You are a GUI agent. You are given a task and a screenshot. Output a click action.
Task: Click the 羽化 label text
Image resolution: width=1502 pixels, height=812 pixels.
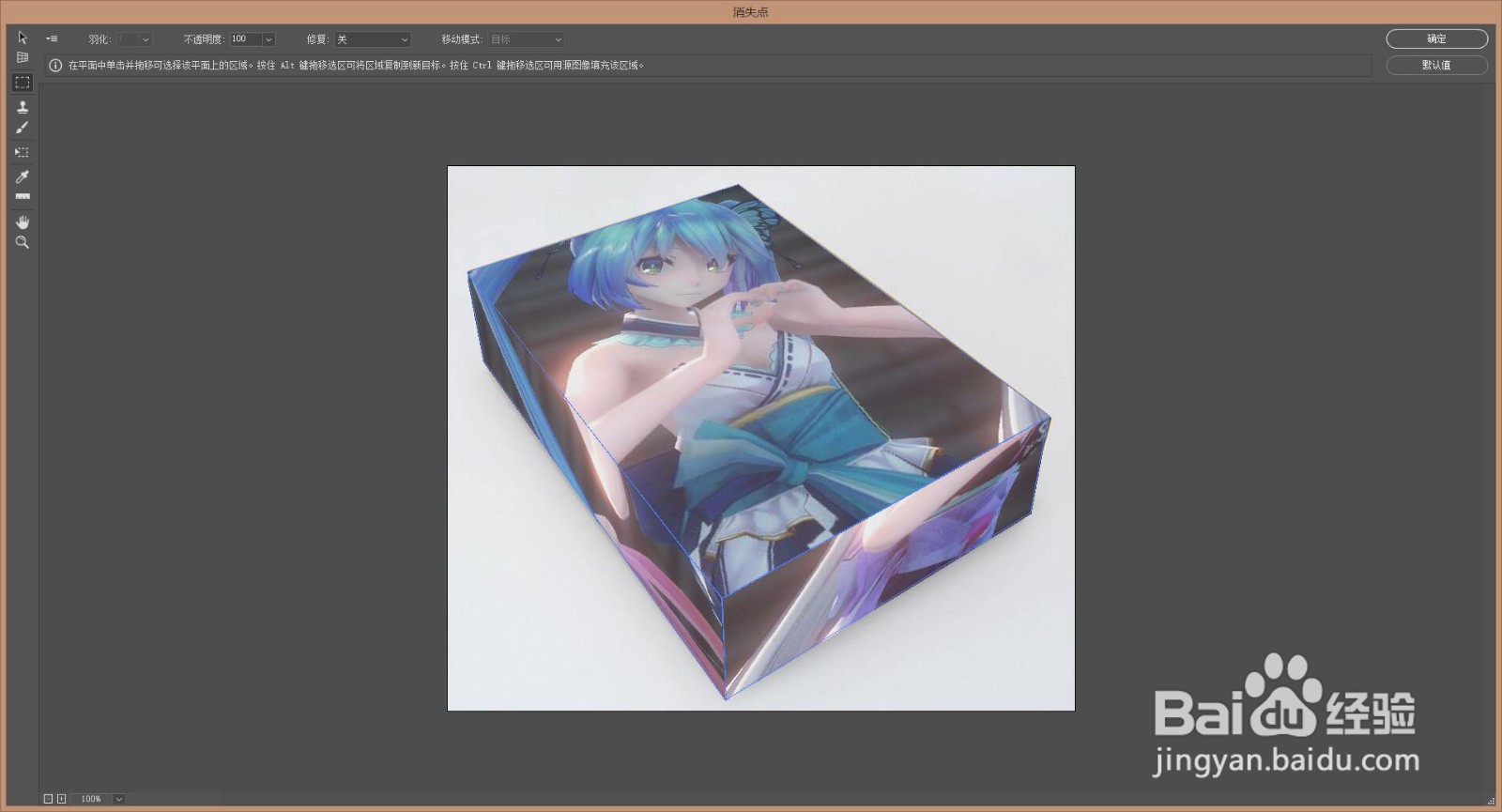coord(100,39)
